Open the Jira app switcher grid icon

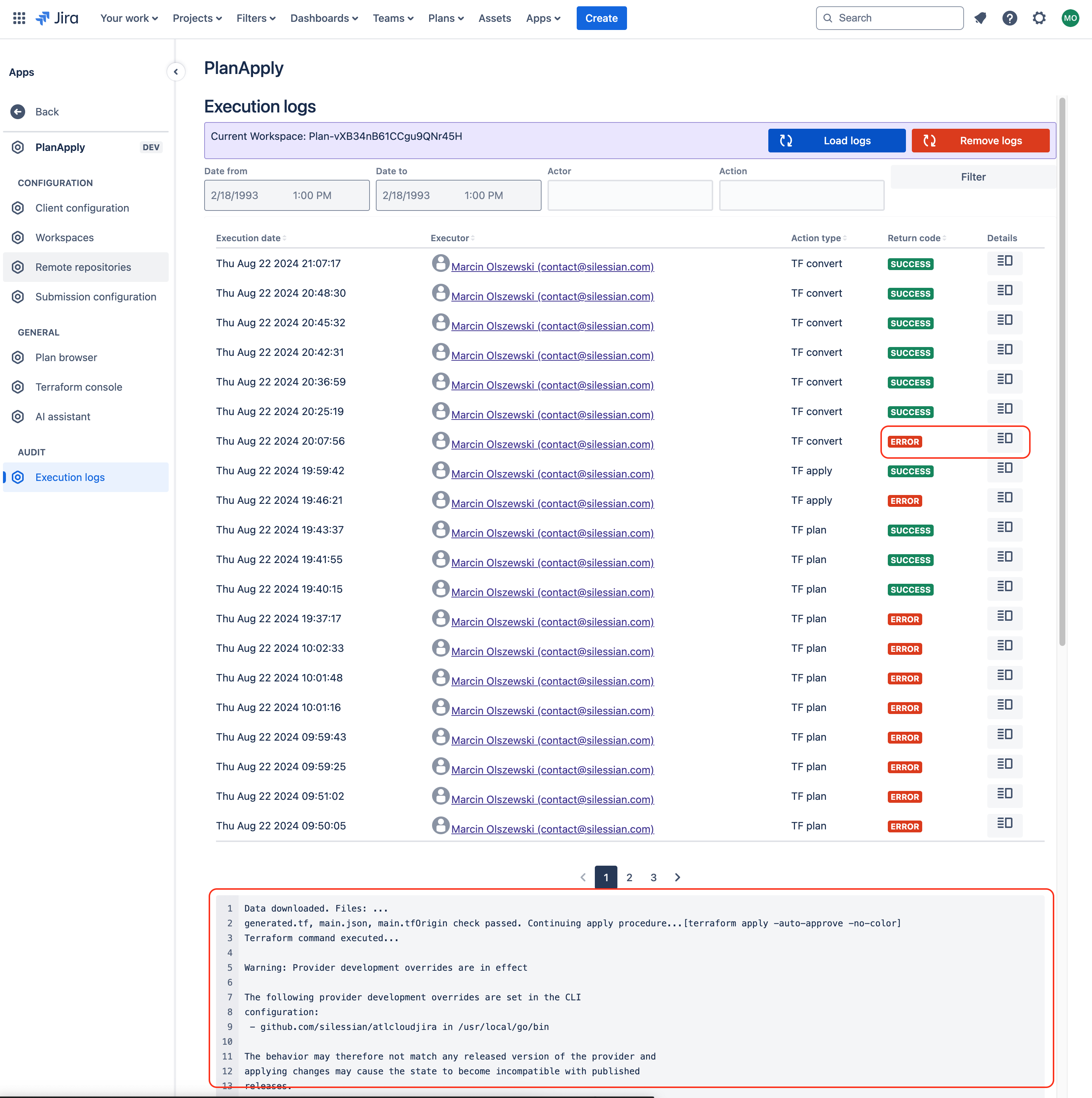pos(19,18)
